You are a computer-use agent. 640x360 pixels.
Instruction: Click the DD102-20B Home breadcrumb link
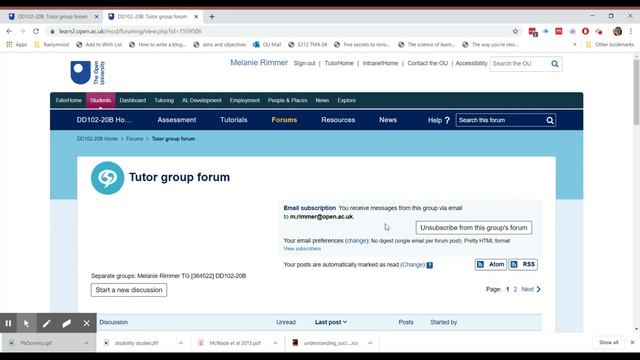click(97, 139)
